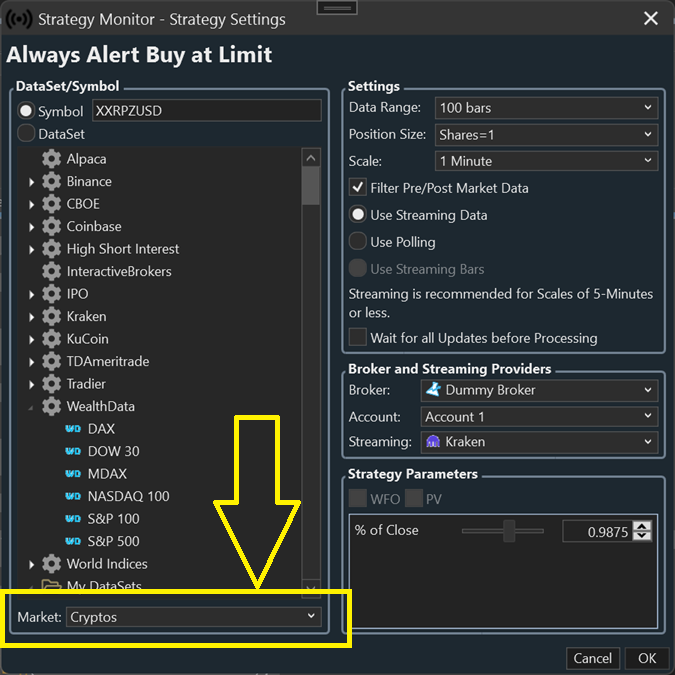The height and width of the screenshot is (675, 675).
Task: Click the World Indices gear icon
Action: point(52,564)
